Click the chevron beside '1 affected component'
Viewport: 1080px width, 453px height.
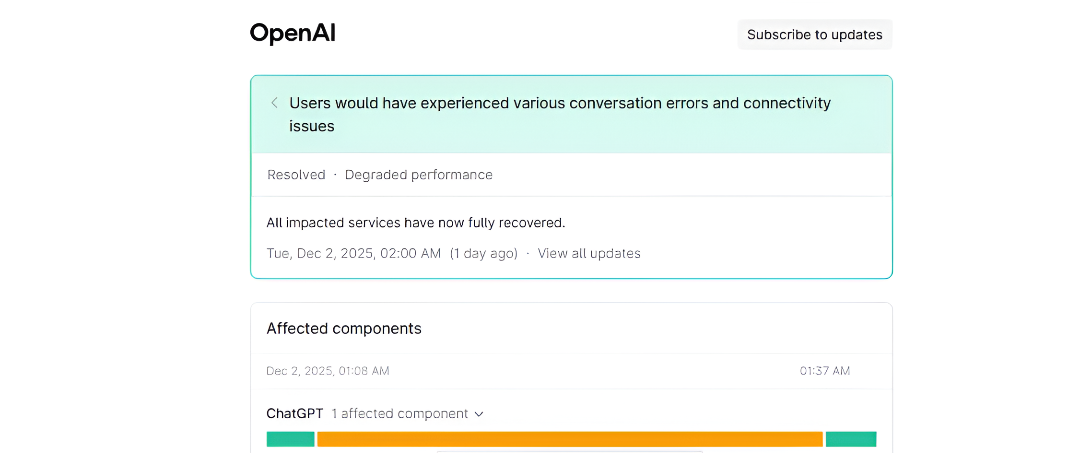coord(479,414)
